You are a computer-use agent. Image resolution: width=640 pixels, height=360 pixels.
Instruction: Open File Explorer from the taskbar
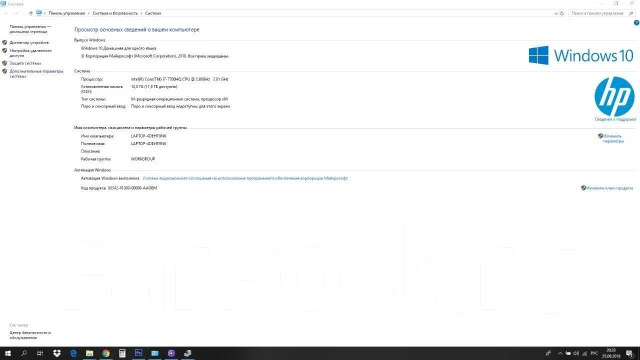coord(89,353)
